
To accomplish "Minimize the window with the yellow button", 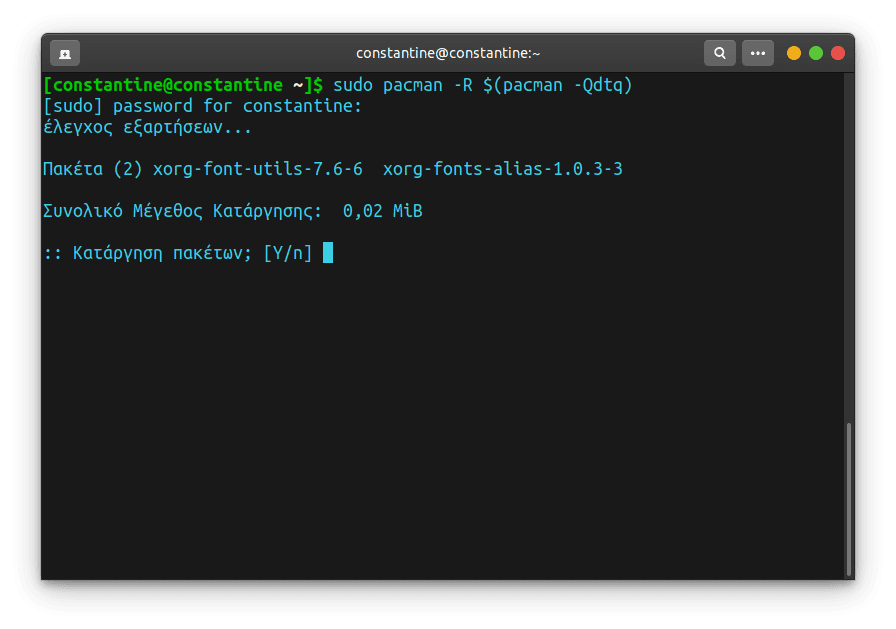I will [x=794, y=53].
